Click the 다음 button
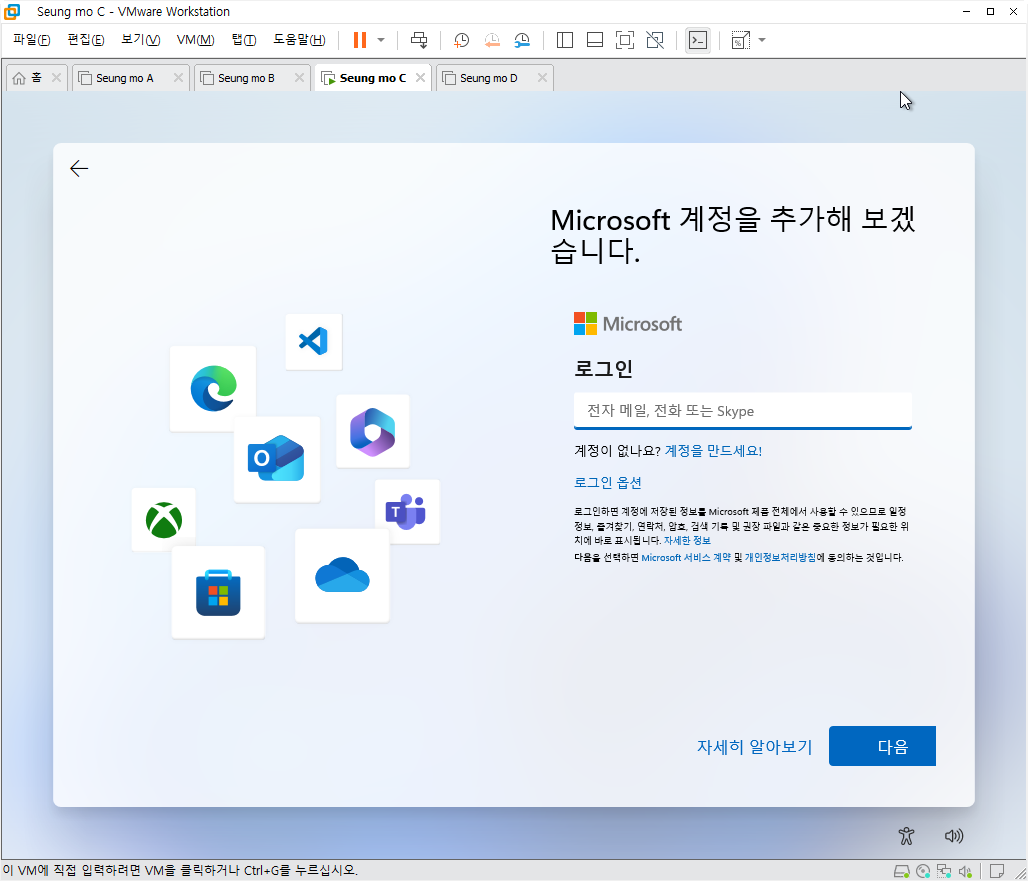The height and width of the screenshot is (881, 1028). click(x=882, y=746)
